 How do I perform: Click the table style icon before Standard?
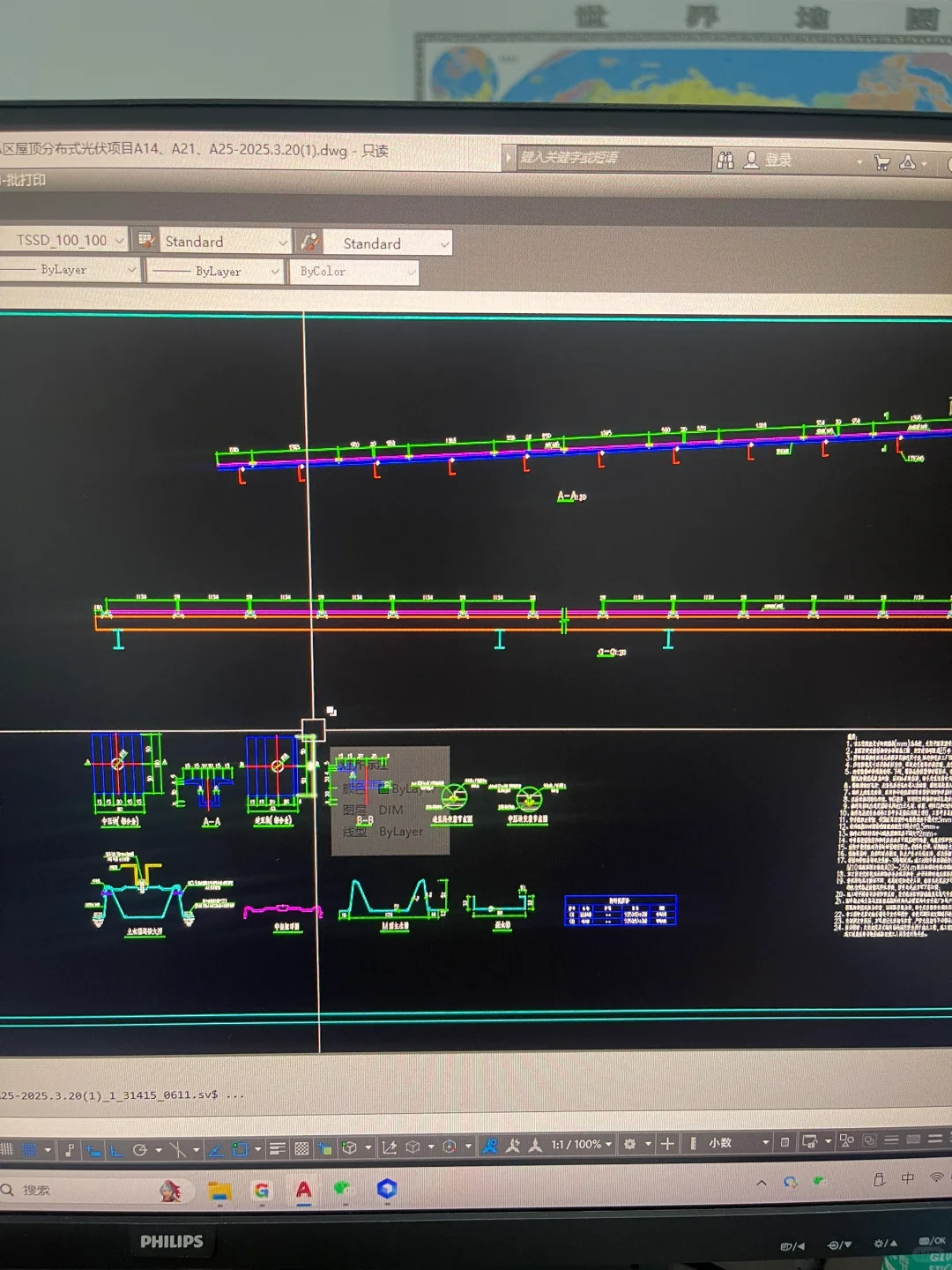(x=146, y=240)
